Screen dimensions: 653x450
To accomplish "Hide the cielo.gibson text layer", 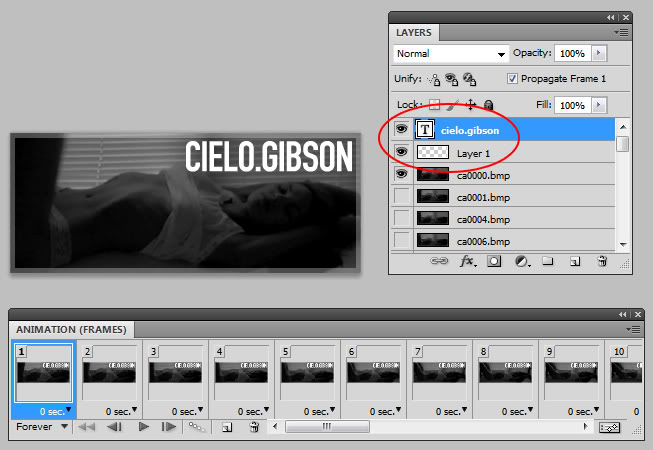I will pyautogui.click(x=401, y=129).
